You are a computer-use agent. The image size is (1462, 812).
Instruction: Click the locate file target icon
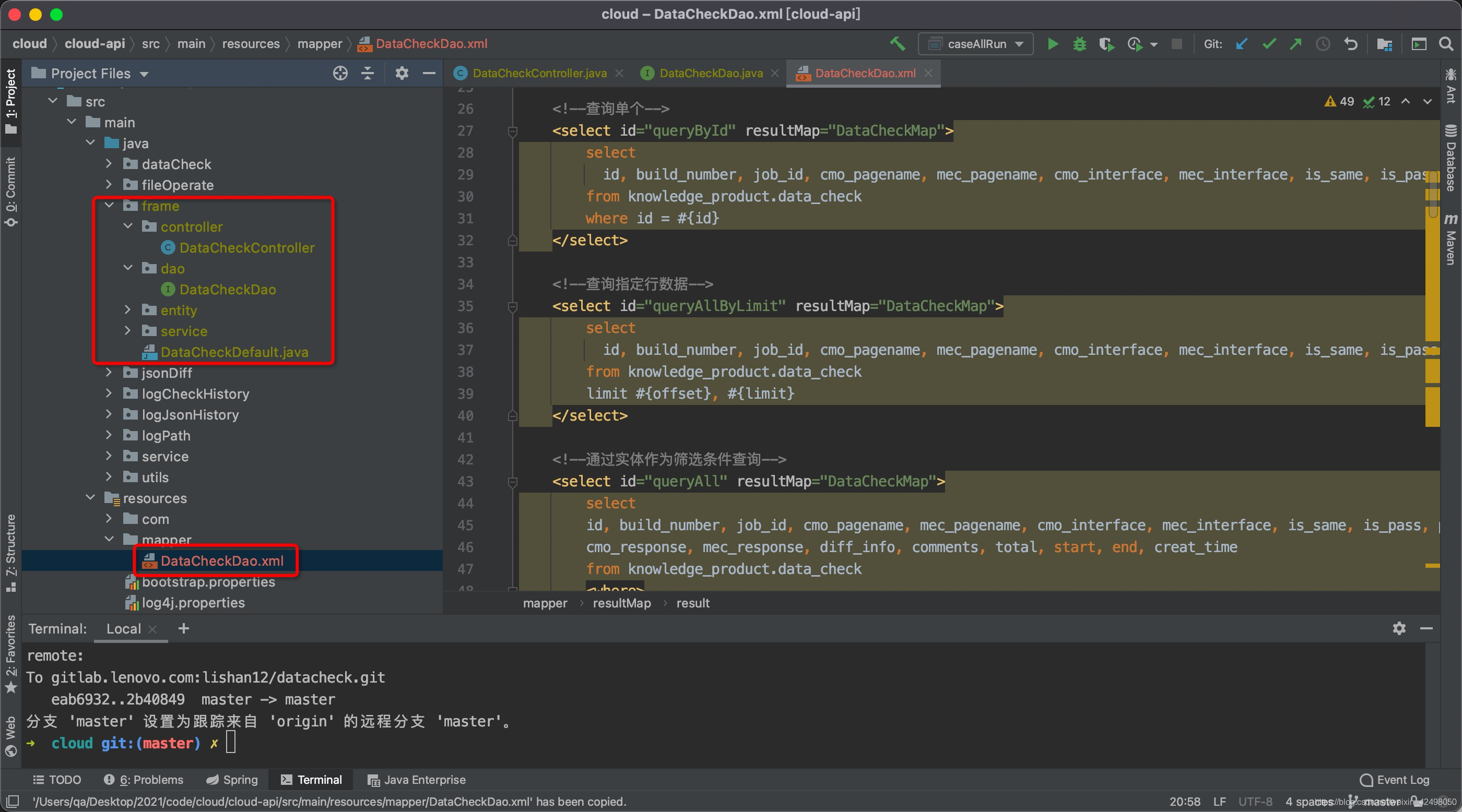point(340,73)
